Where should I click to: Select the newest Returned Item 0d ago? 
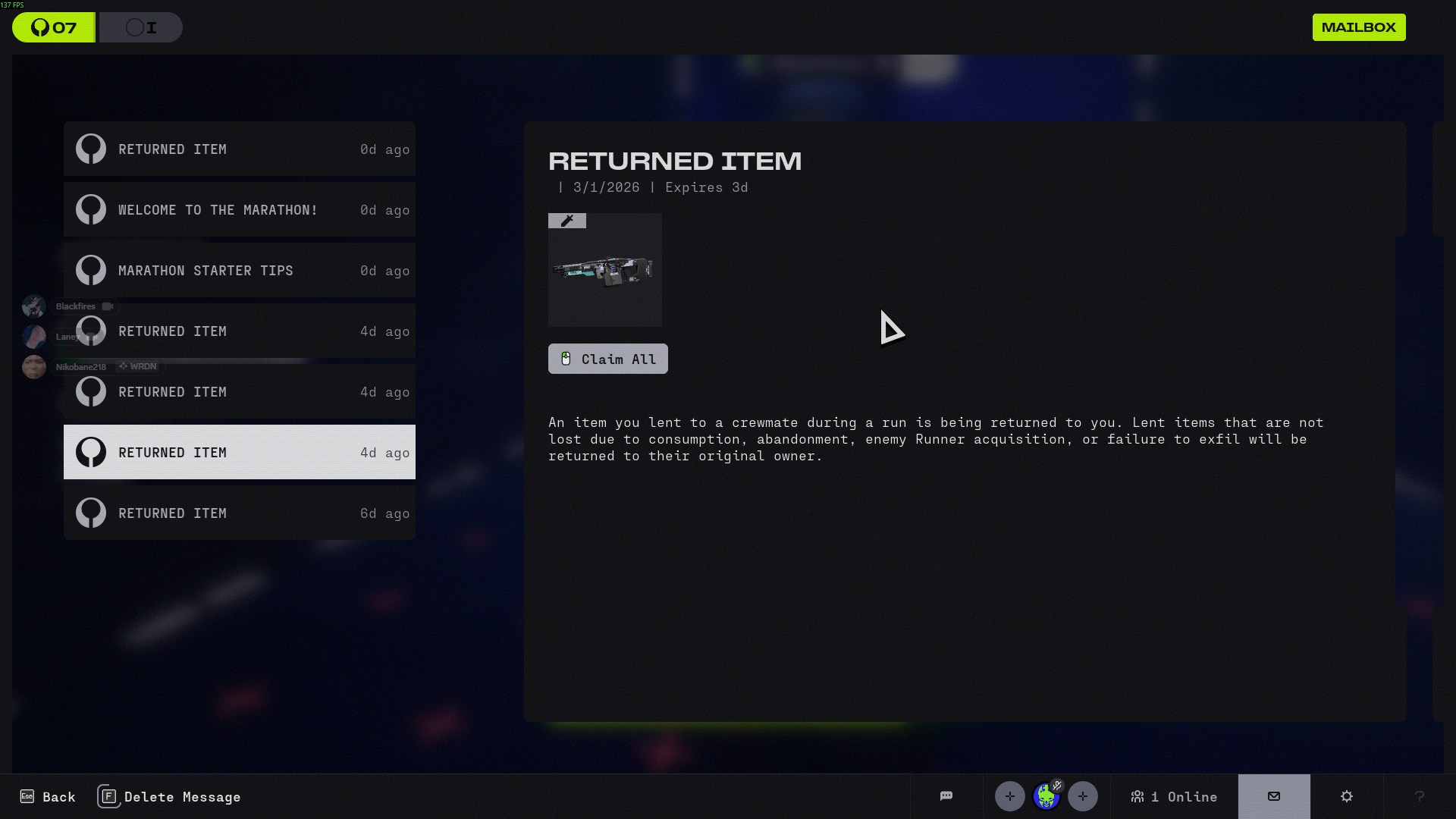click(x=240, y=149)
